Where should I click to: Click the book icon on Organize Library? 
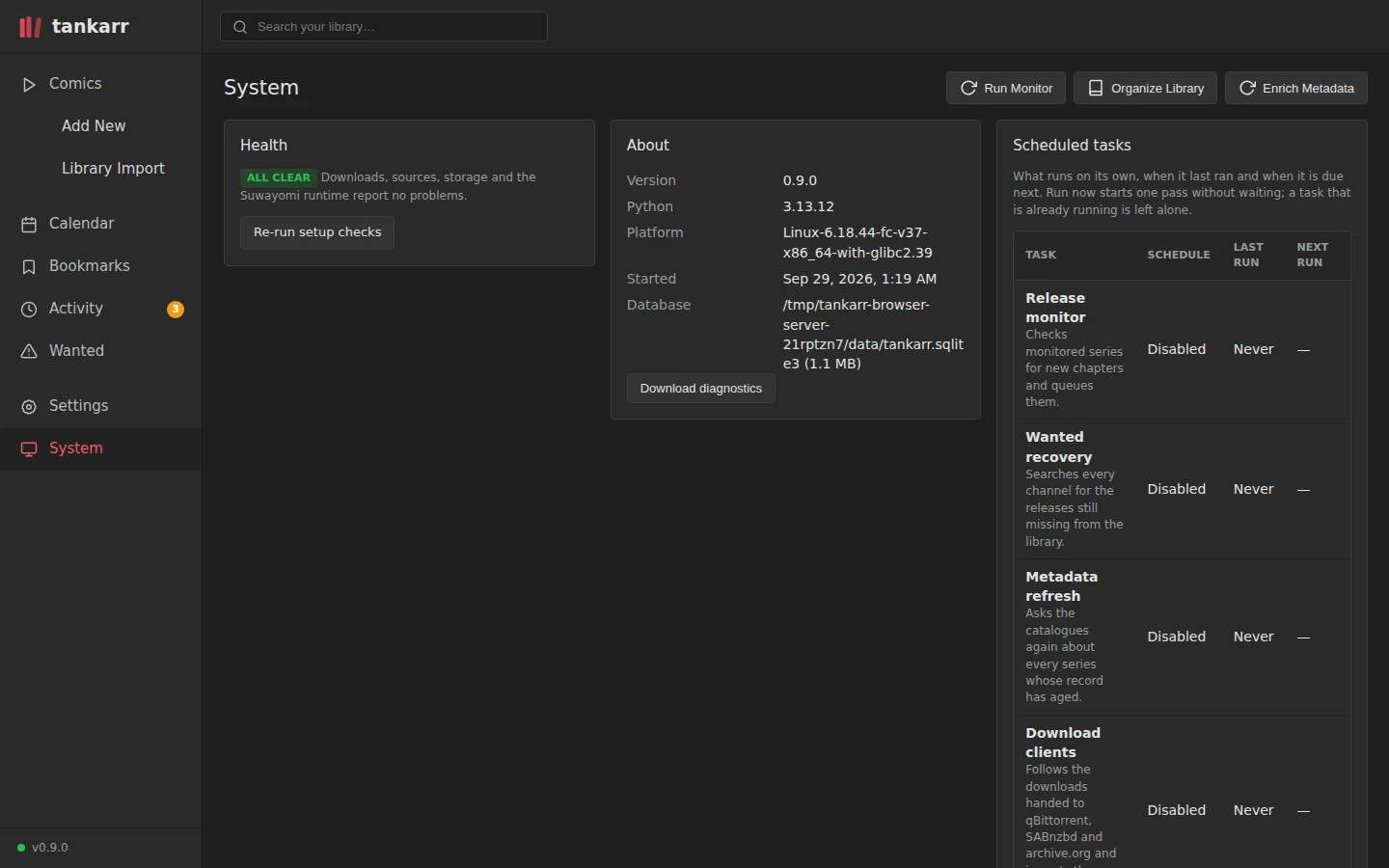coord(1096,88)
